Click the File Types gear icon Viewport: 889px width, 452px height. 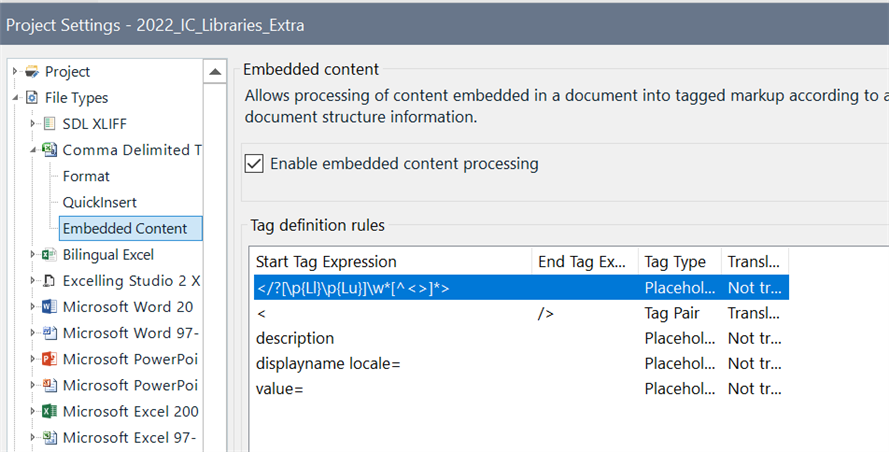(32, 98)
